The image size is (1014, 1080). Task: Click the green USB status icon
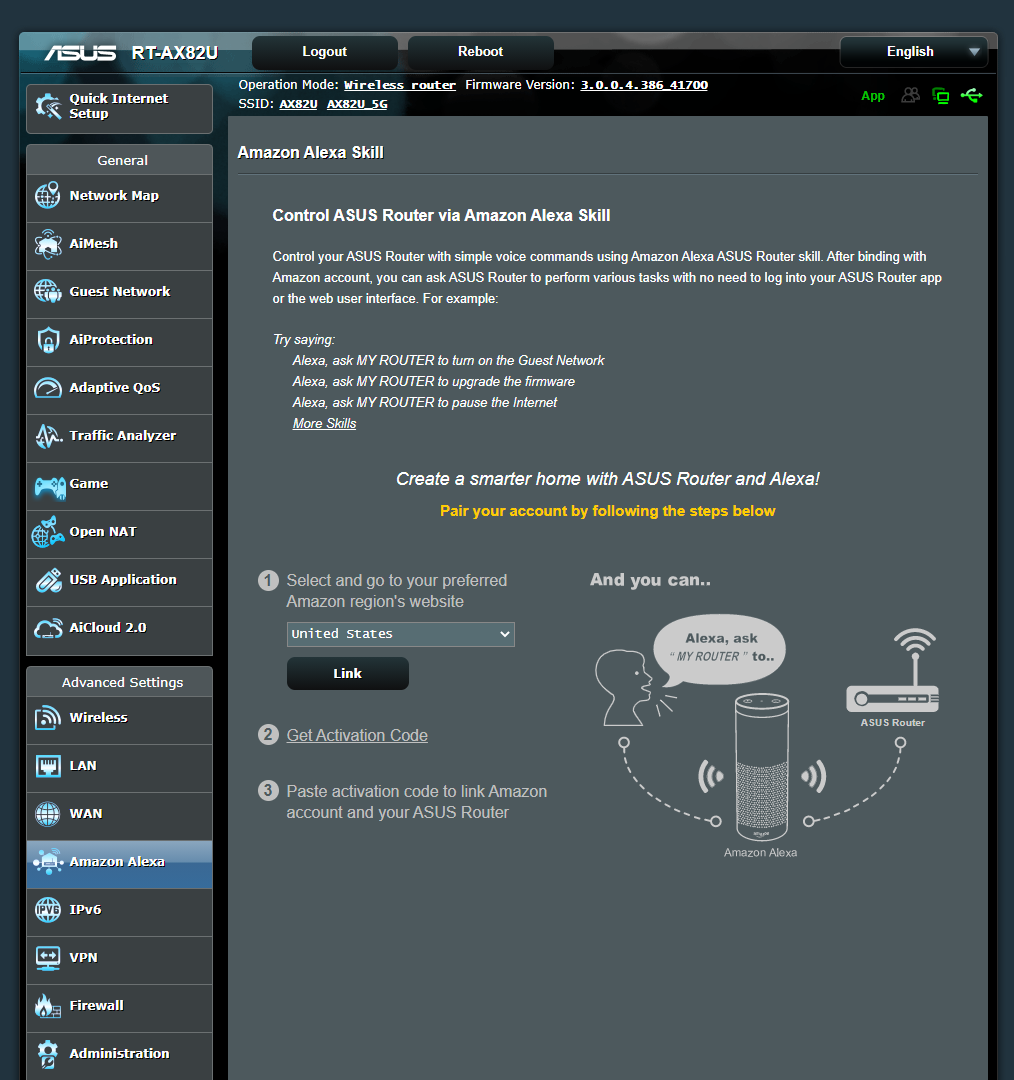[x=971, y=95]
